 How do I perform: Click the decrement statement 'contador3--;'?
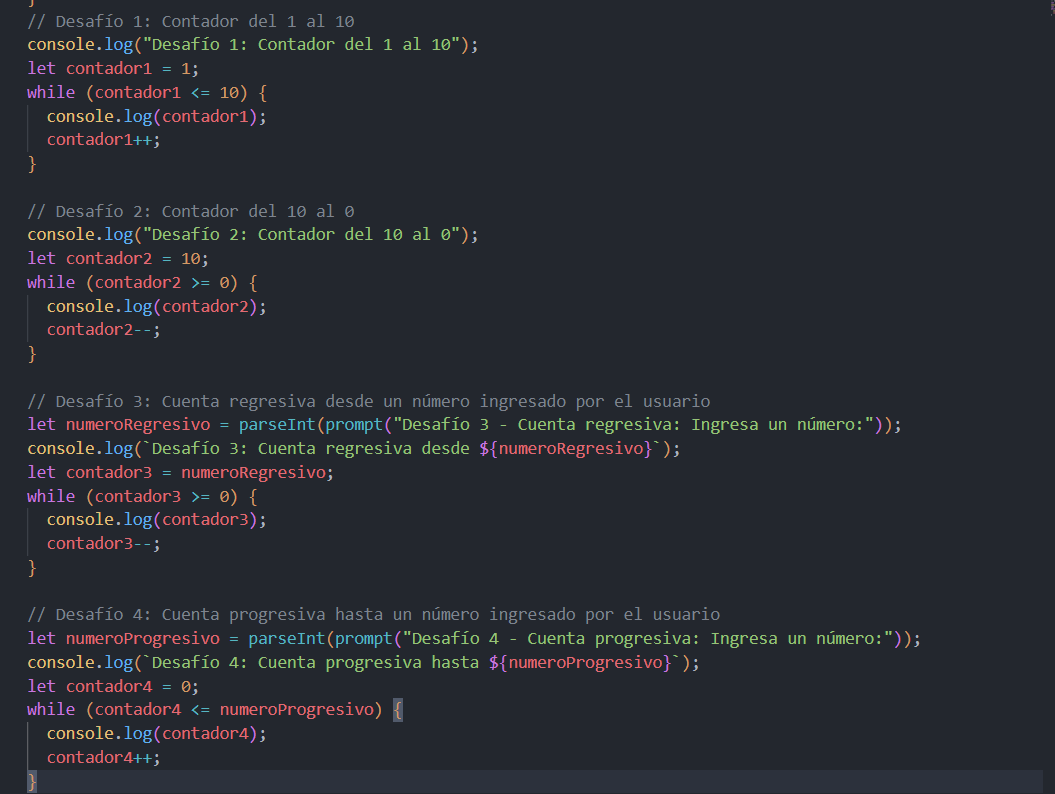[104, 544]
